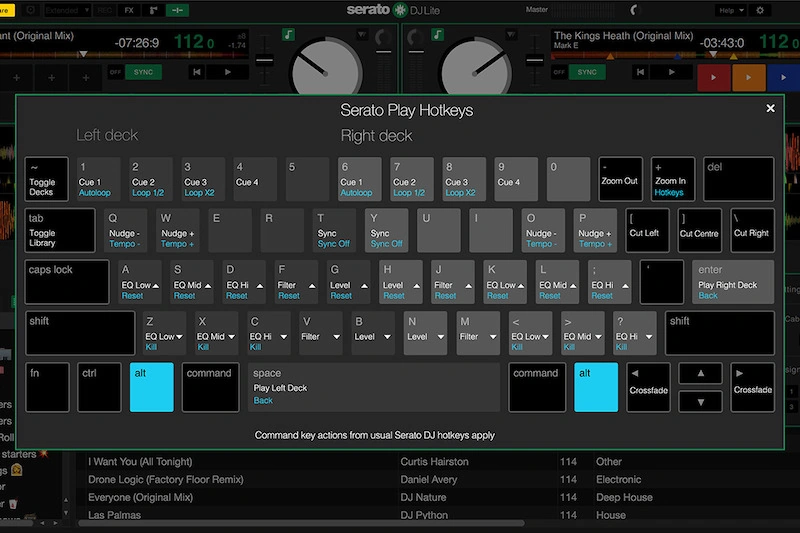Open the Help dropdown menu
The image size is (800, 533).
point(731,10)
